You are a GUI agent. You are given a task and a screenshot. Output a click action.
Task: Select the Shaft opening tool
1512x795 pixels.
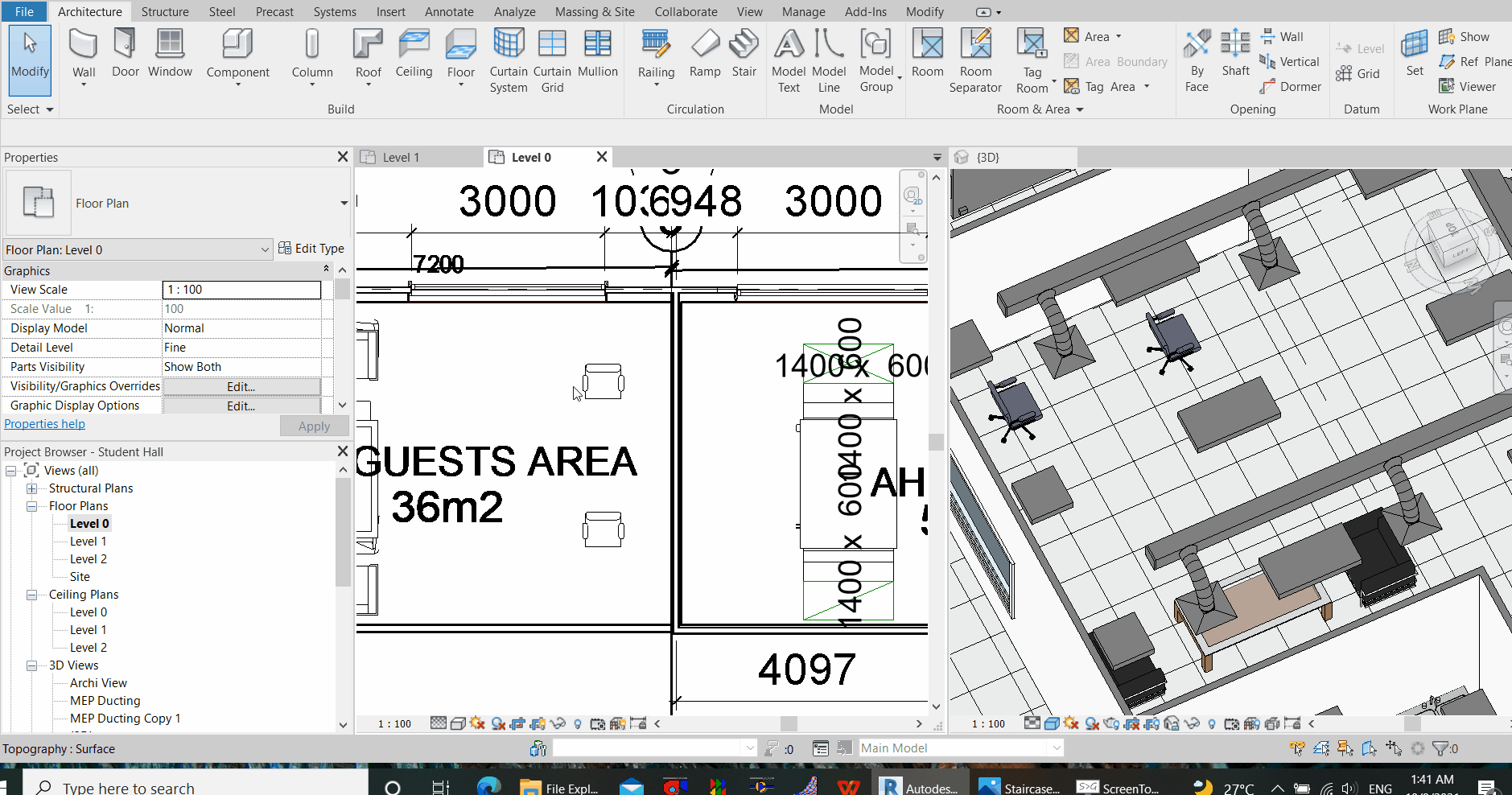click(x=1235, y=53)
